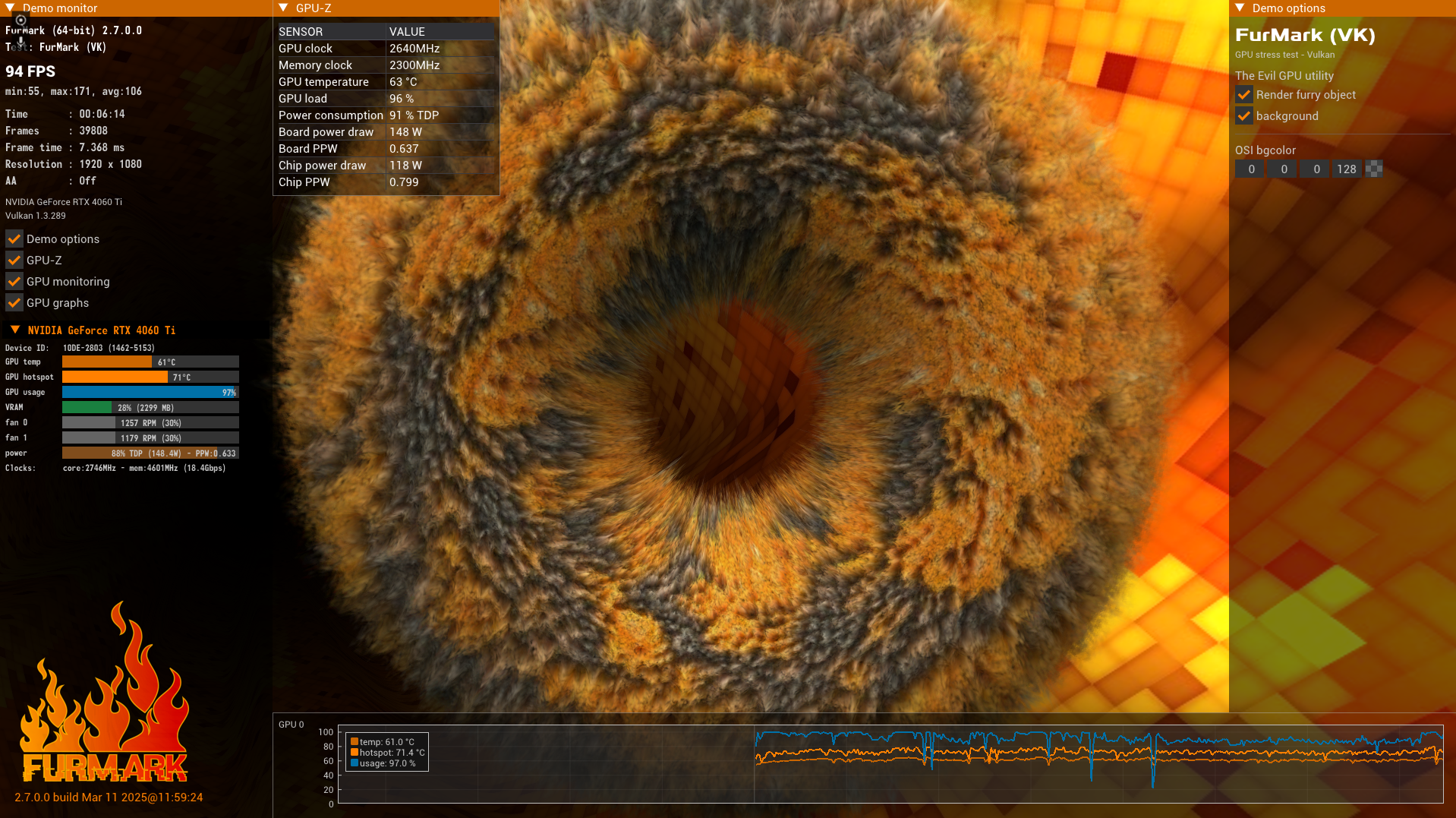Viewport: 1456px width, 818px height.
Task: Click the Device ID 10DE-2803 (1462-5153)
Action: pos(109,348)
